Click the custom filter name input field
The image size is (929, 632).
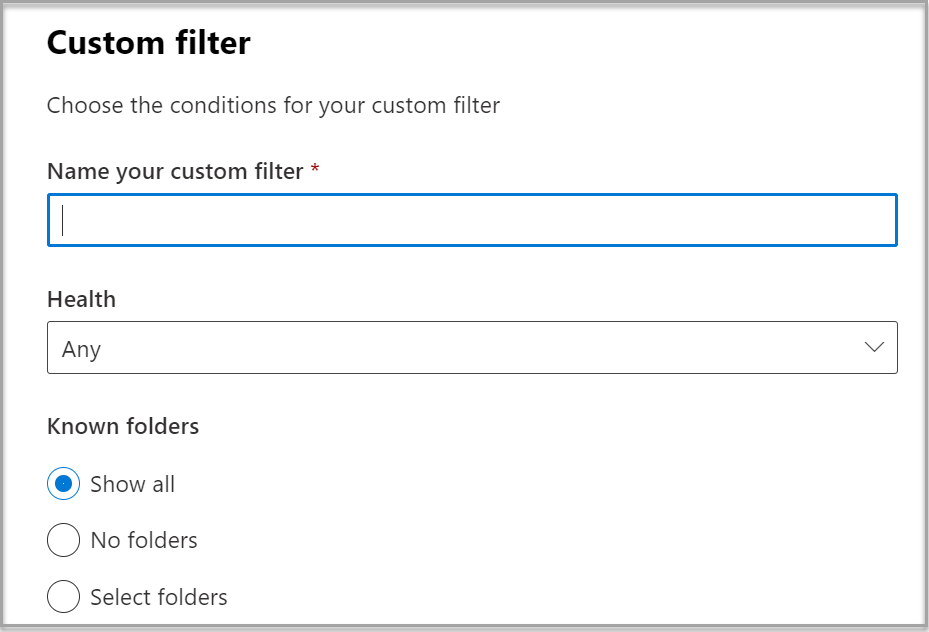pos(472,219)
